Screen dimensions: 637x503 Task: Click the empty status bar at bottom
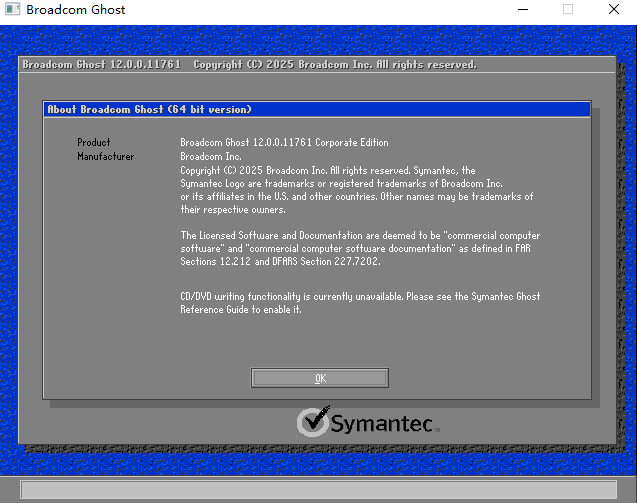[318, 489]
